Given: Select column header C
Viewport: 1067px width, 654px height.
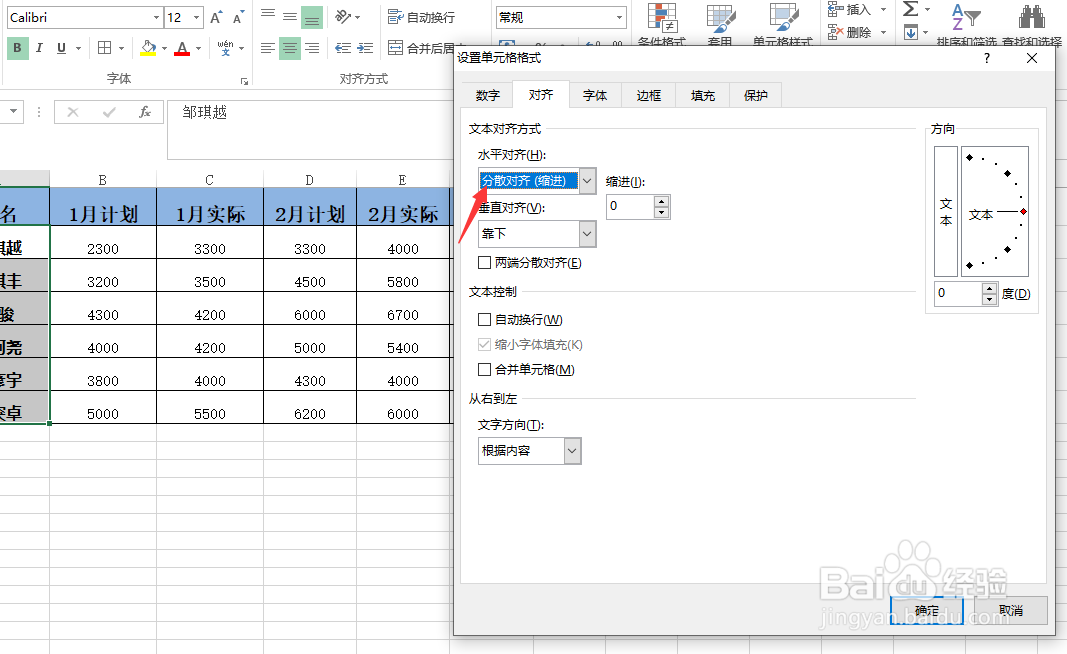Looking at the screenshot, I should click(210, 180).
